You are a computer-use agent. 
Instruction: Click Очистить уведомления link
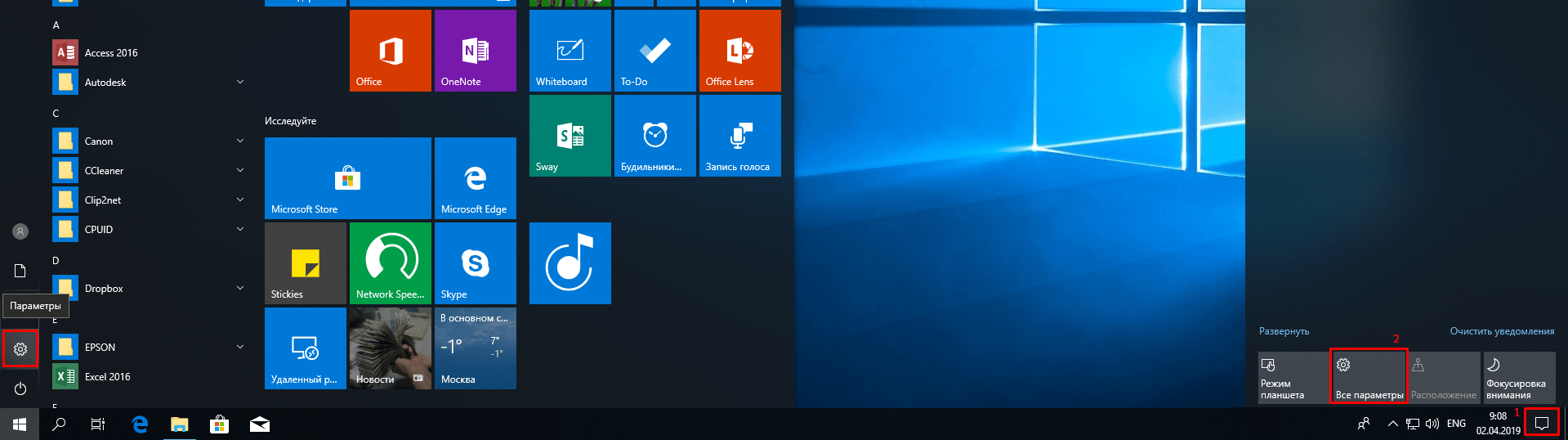pyautogui.click(x=1502, y=331)
